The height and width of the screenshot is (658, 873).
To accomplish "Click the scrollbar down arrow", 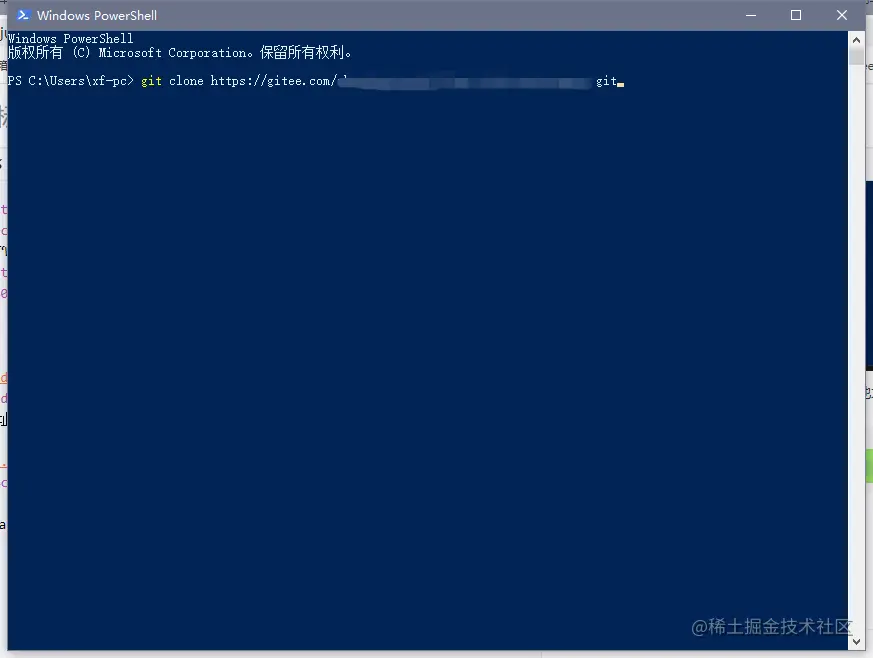I will click(x=856, y=642).
